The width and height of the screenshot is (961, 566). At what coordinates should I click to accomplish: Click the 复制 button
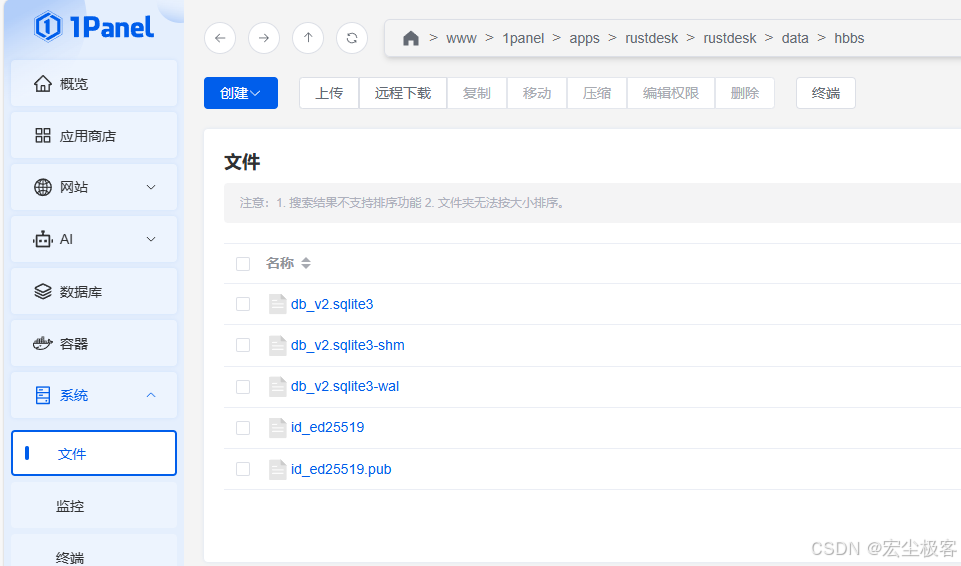point(477,93)
